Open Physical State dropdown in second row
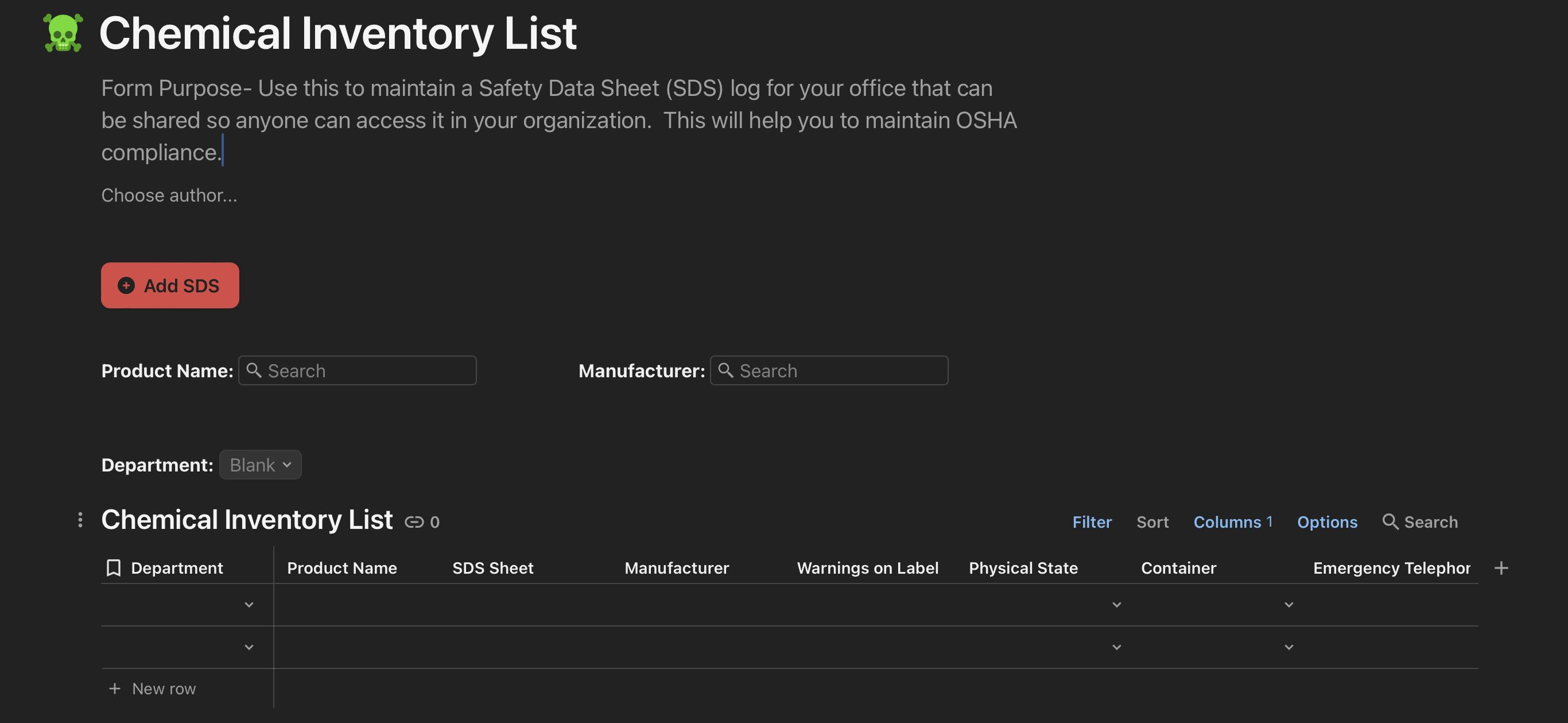 1116,647
